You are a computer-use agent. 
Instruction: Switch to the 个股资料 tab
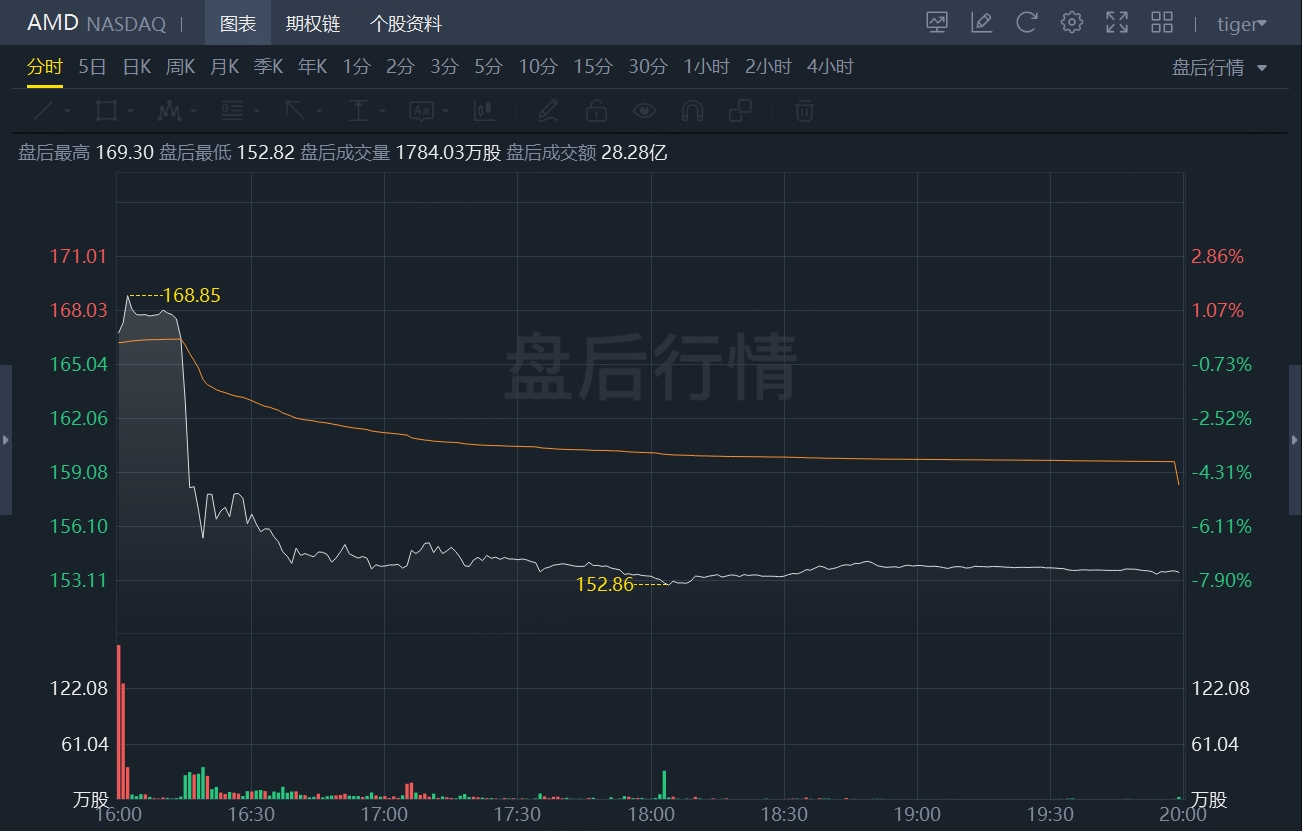406,23
